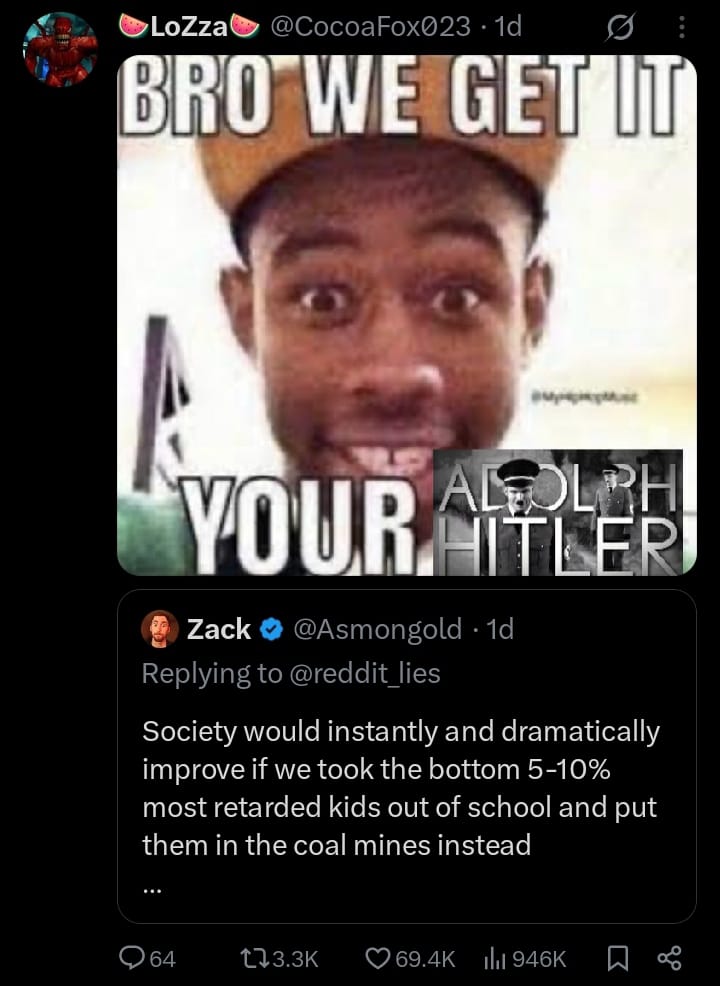Open the @Asmongold handle
Viewport: 720px width, 986px height.
[x=377, y=629]
